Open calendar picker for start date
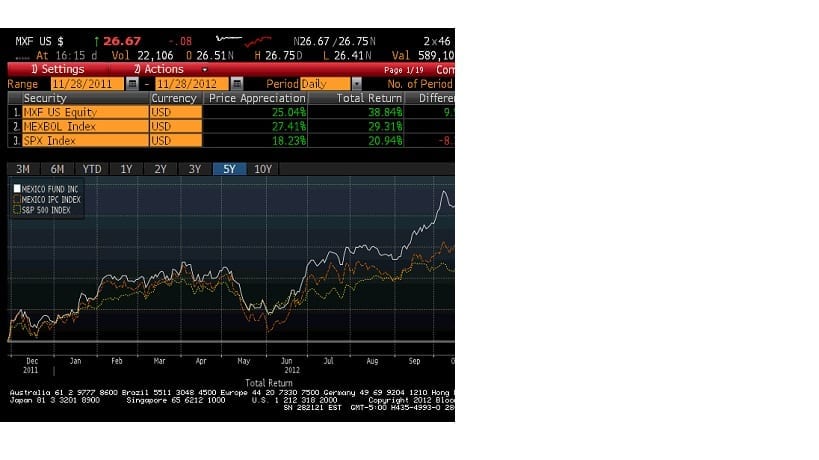 [132, 84]
